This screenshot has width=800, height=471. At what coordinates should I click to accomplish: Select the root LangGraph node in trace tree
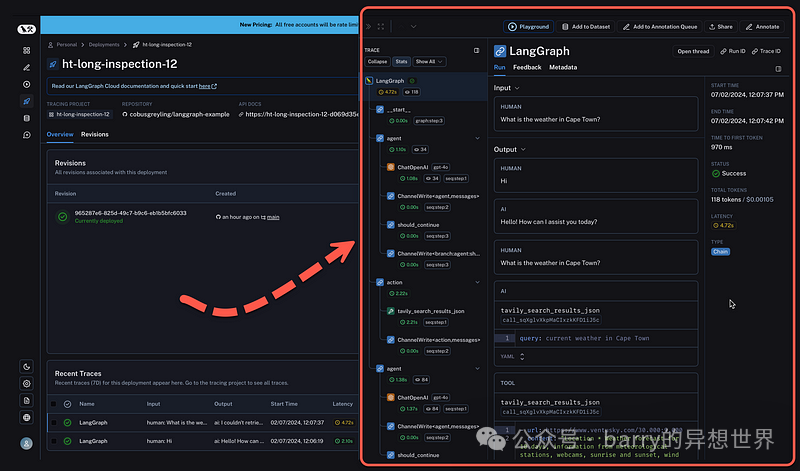(424, 86)
